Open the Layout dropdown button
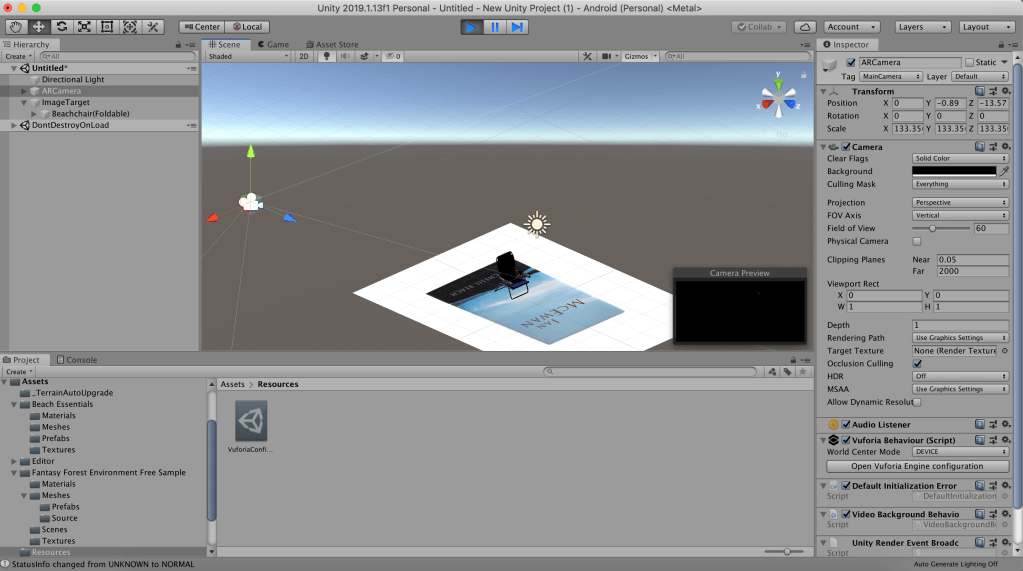The height and width of the screenshot is (571, 1023). (x=987, y=27)
